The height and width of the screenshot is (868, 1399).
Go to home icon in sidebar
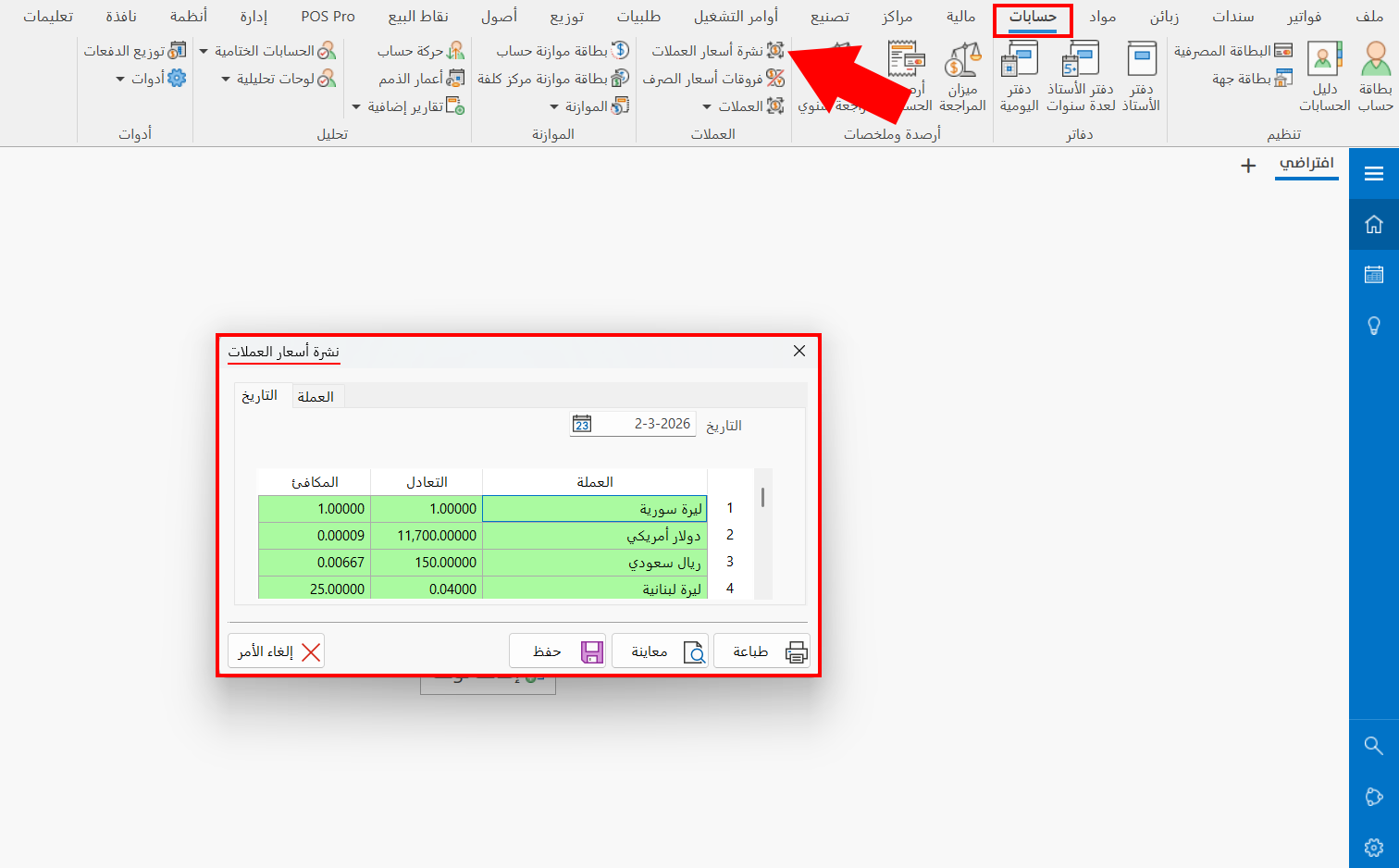point(1374,224)
